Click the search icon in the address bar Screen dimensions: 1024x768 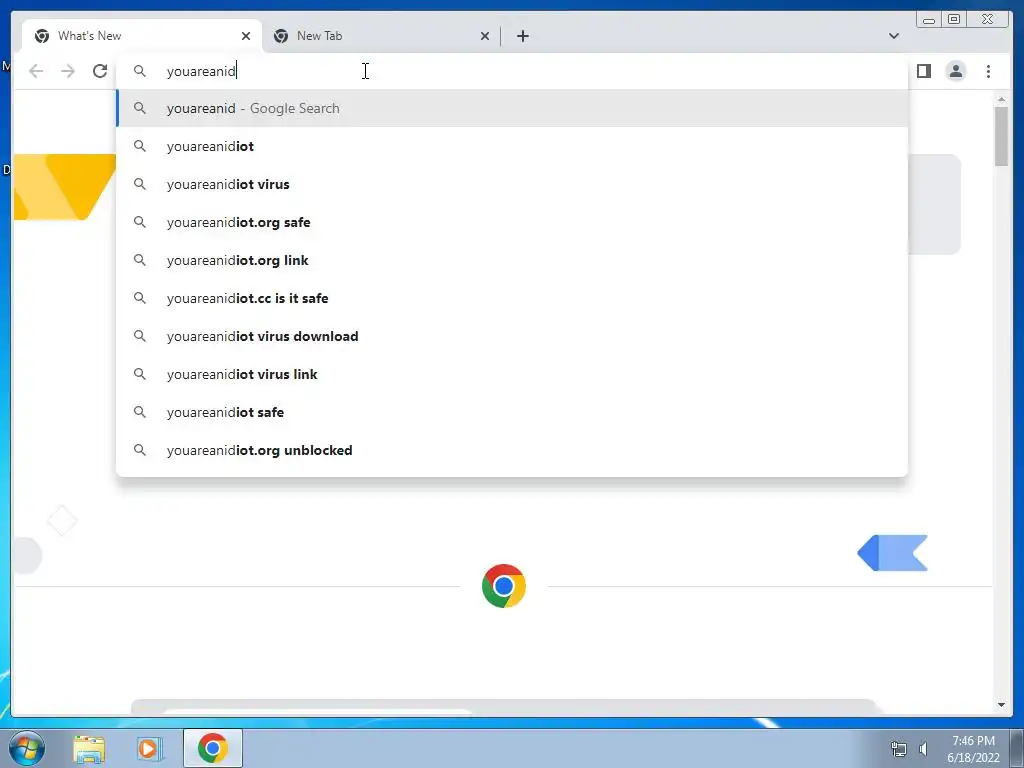coord(140,71)
